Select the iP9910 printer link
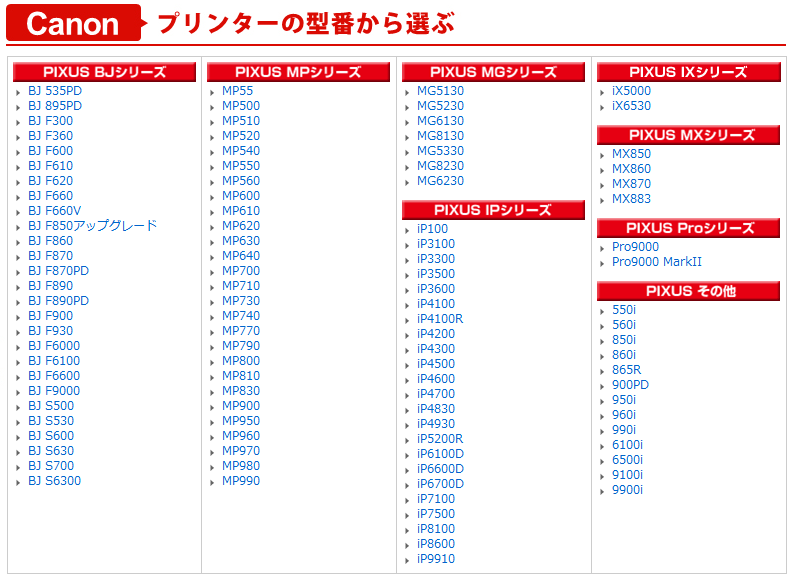The width and height of the screenshot is (790, 580). tap(436, 558)
